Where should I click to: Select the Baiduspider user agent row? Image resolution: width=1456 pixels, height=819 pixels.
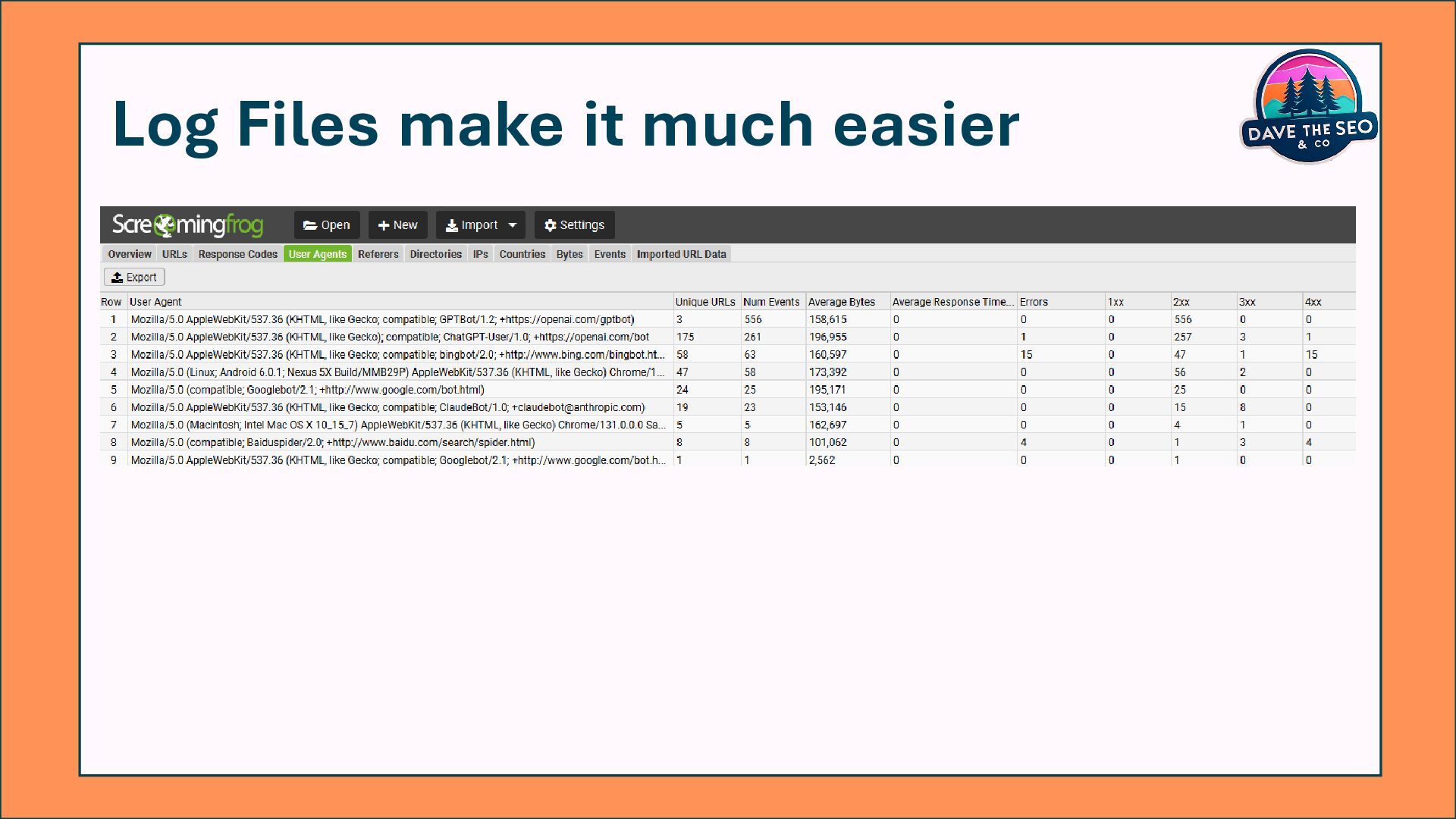(332, 442)
